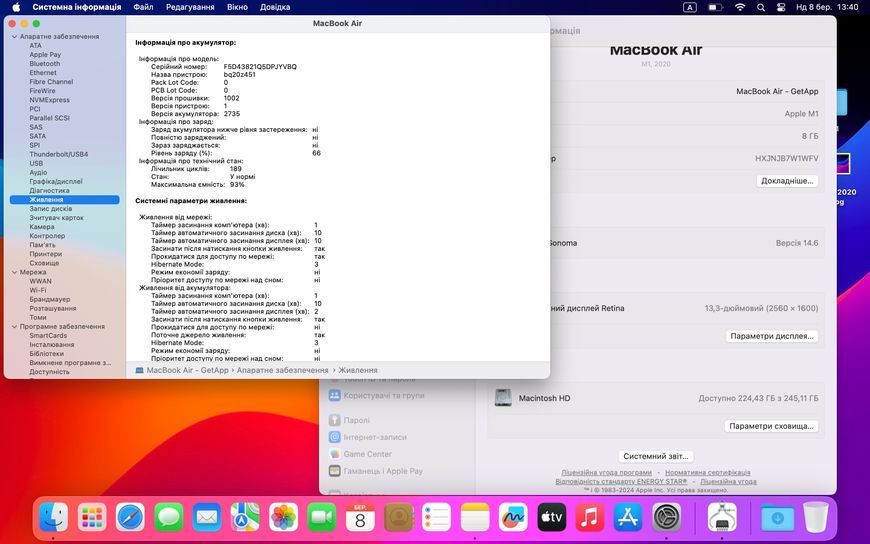Viewport: 870px width, 544px height.
Task: Open System Settings gear in the Dock
Action: [666, 517]
